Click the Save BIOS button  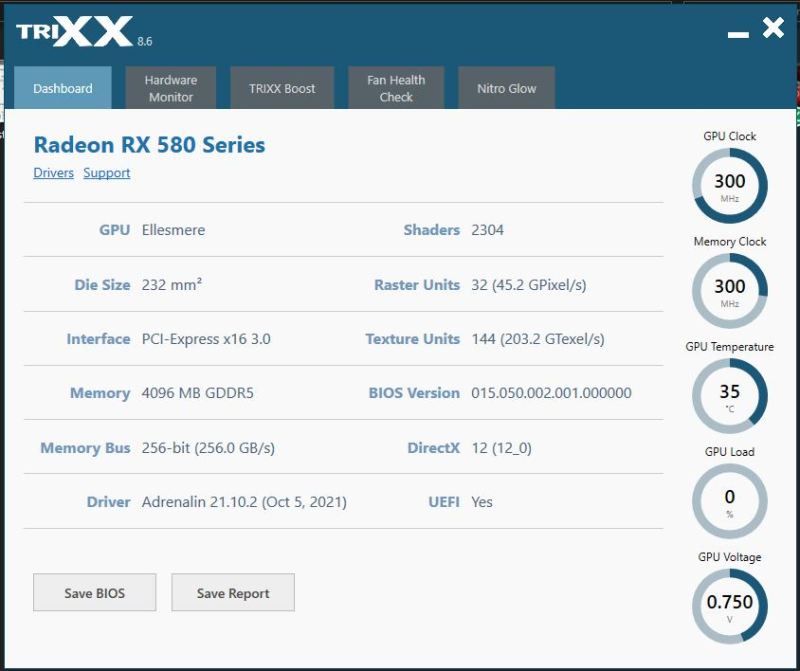click(94, 592)
